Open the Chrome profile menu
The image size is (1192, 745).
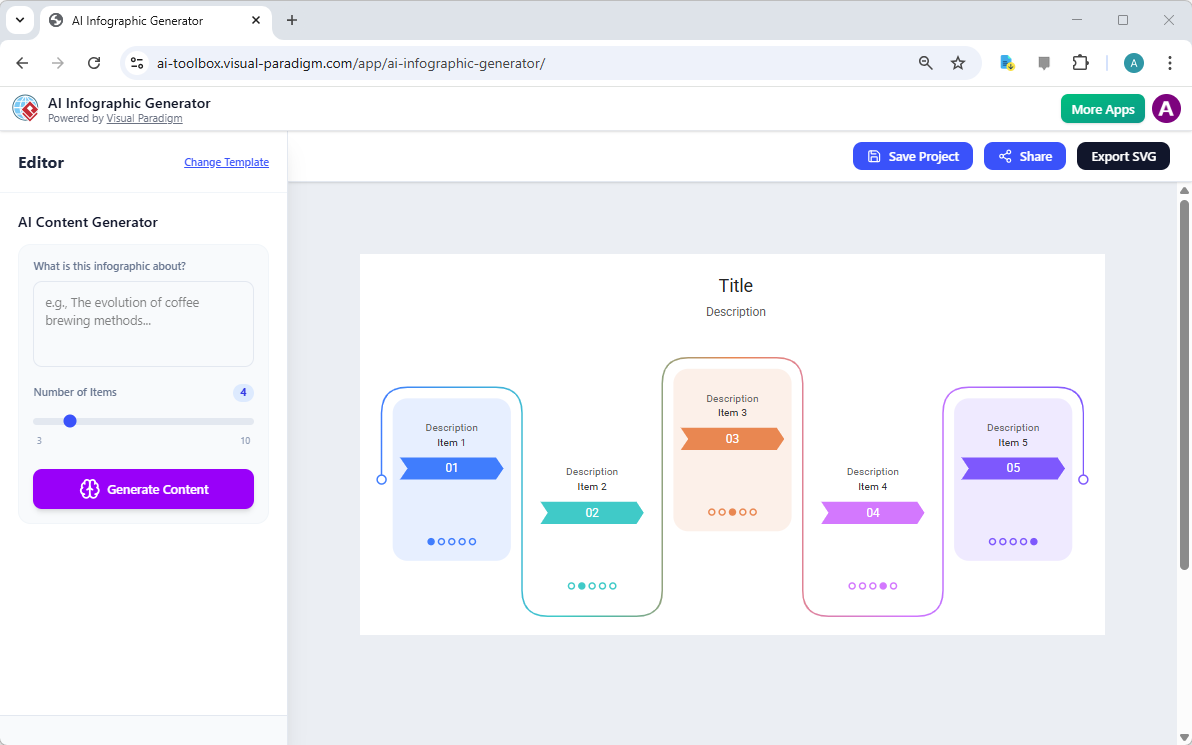point(1133,62)
